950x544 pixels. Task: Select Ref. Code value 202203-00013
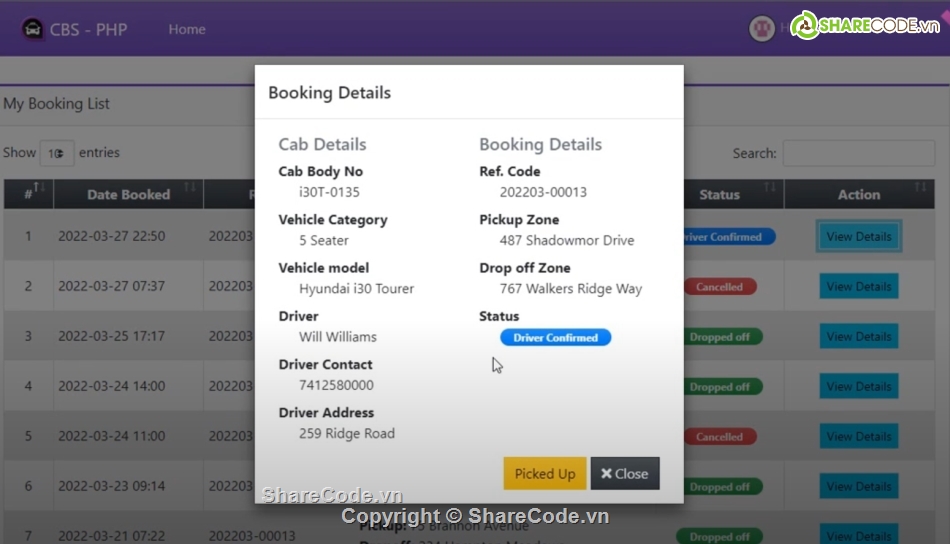[543, 192]
